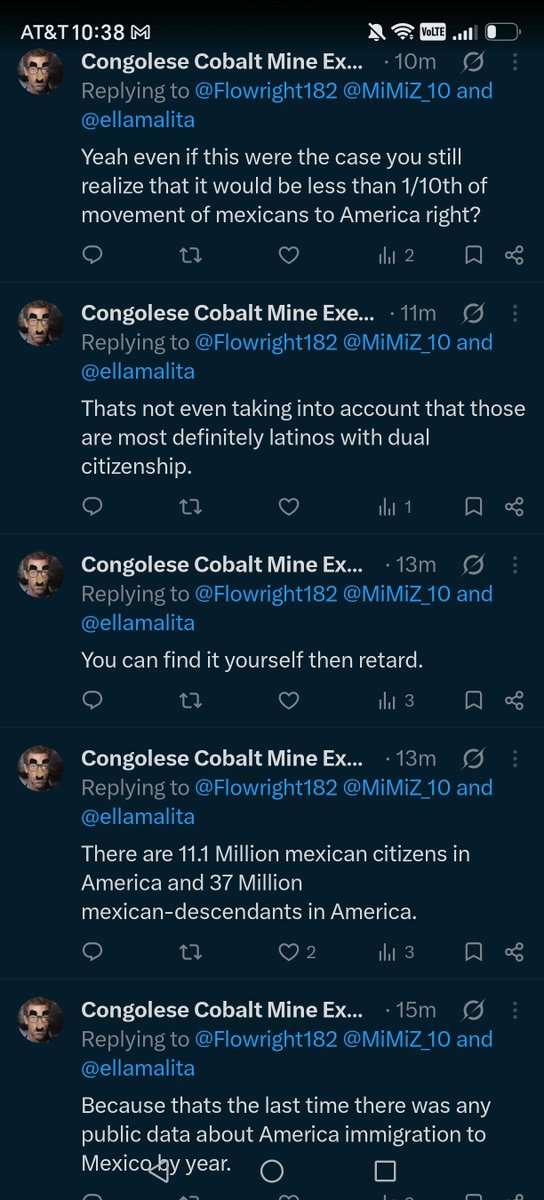
Task: Like the tweet about 11.1 Million mexican citizens
Action: click(x=298, y=951)
